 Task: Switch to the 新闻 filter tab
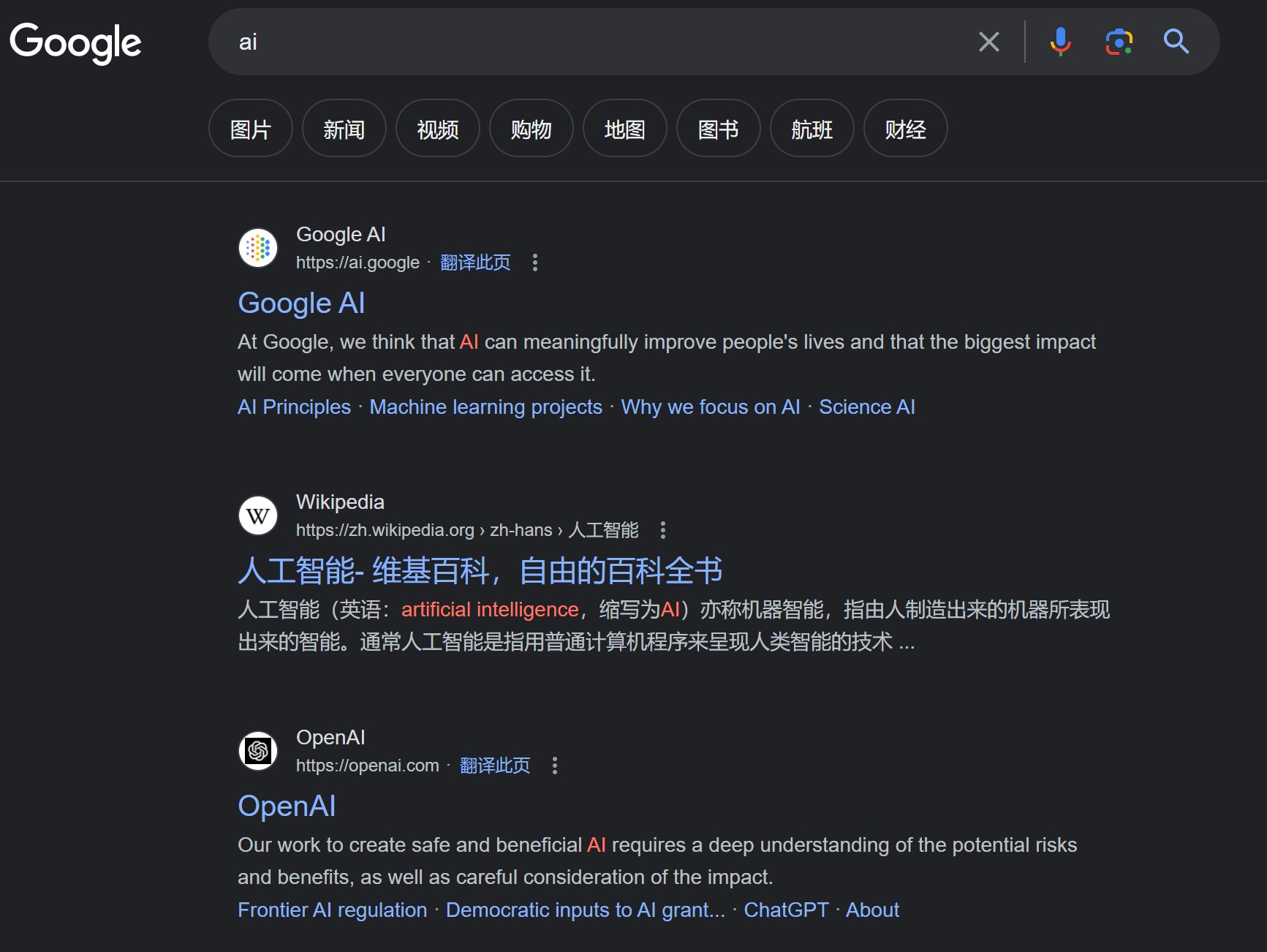click(344, 129)
